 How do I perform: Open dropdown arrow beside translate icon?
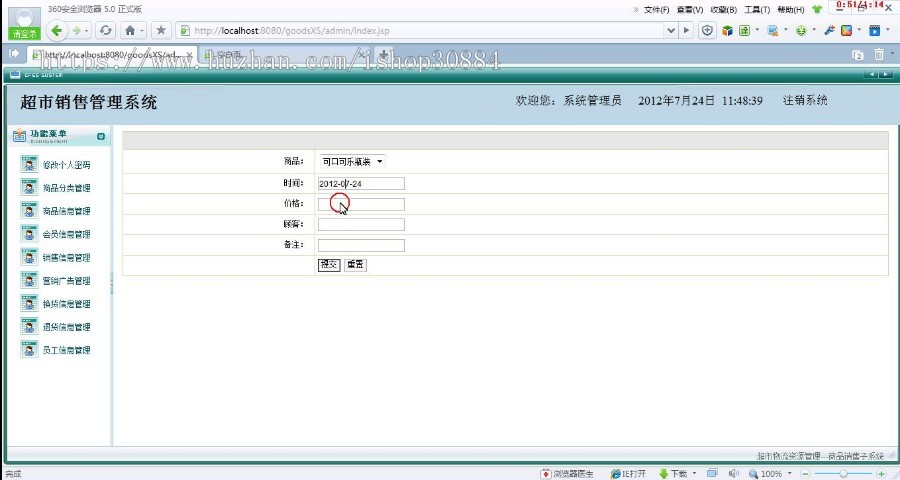(x=756, y=30)
